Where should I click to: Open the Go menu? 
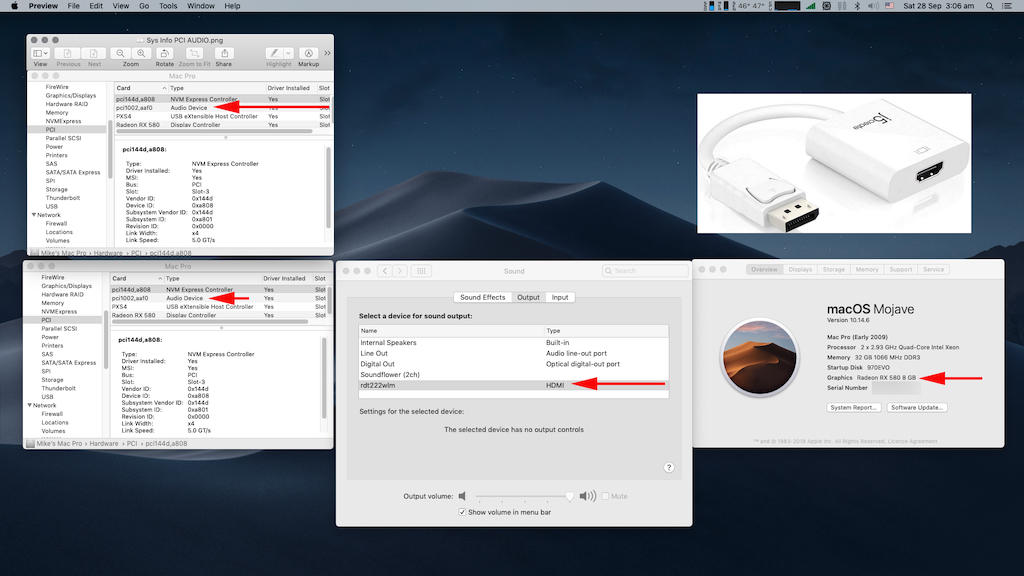coord(144,6)
